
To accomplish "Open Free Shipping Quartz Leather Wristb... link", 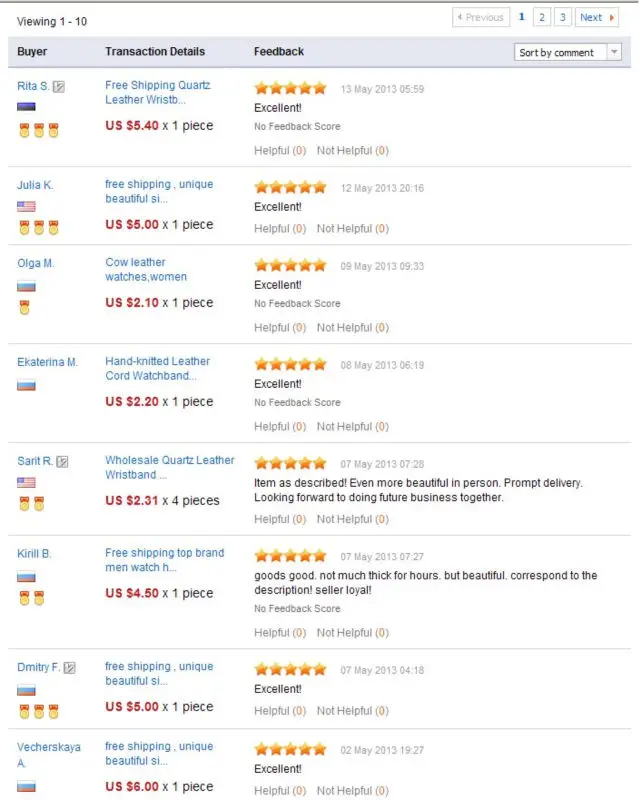I will point(158,92).
